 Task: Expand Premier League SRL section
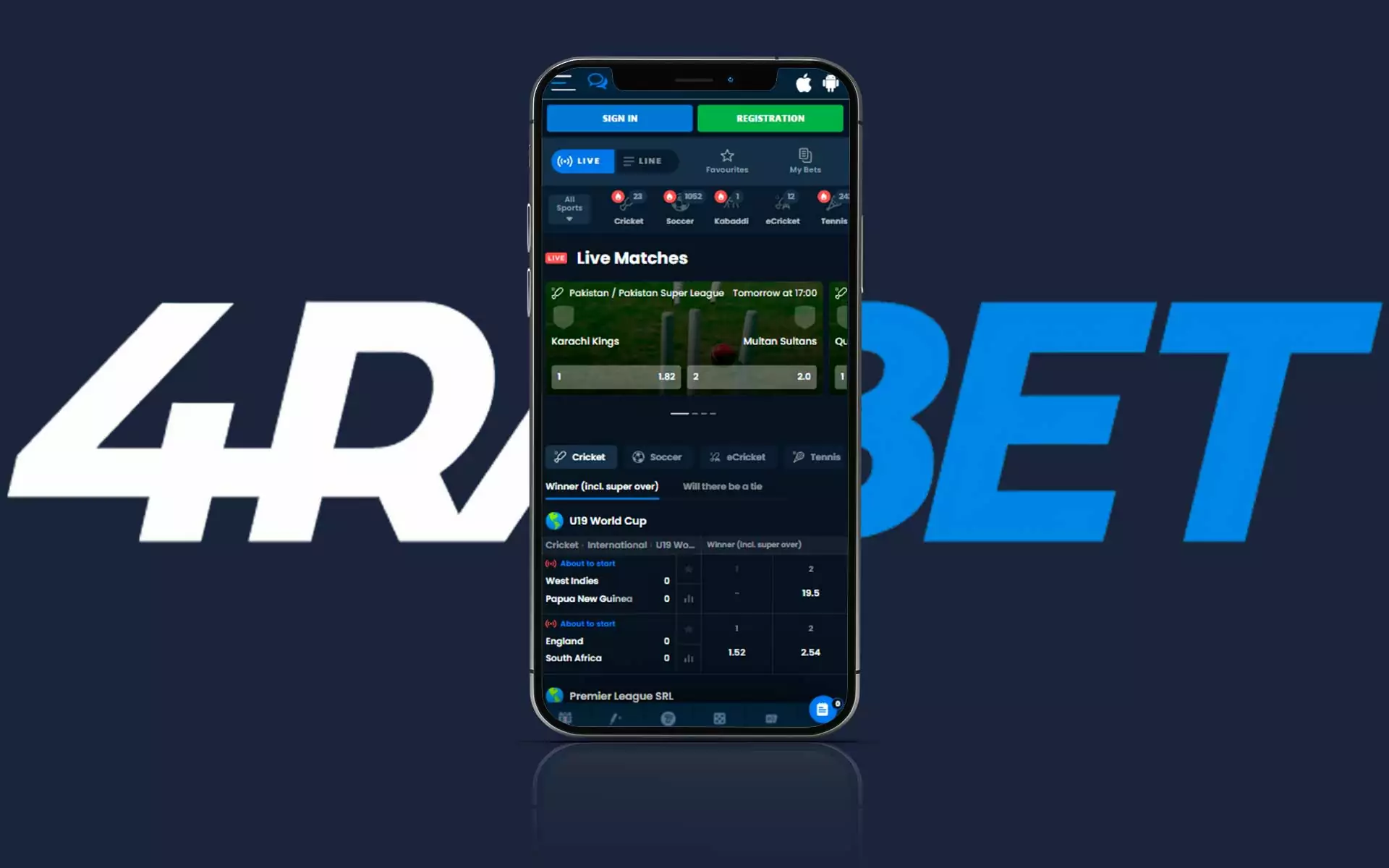(x=621, y=695)
